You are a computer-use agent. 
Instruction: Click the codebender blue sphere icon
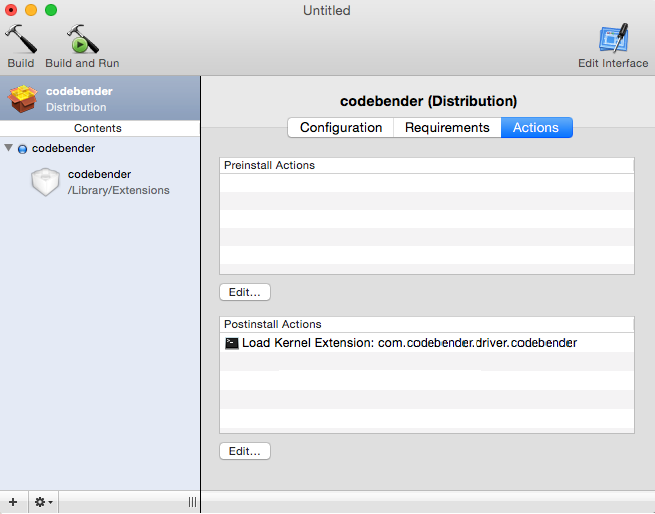point(23,149)
